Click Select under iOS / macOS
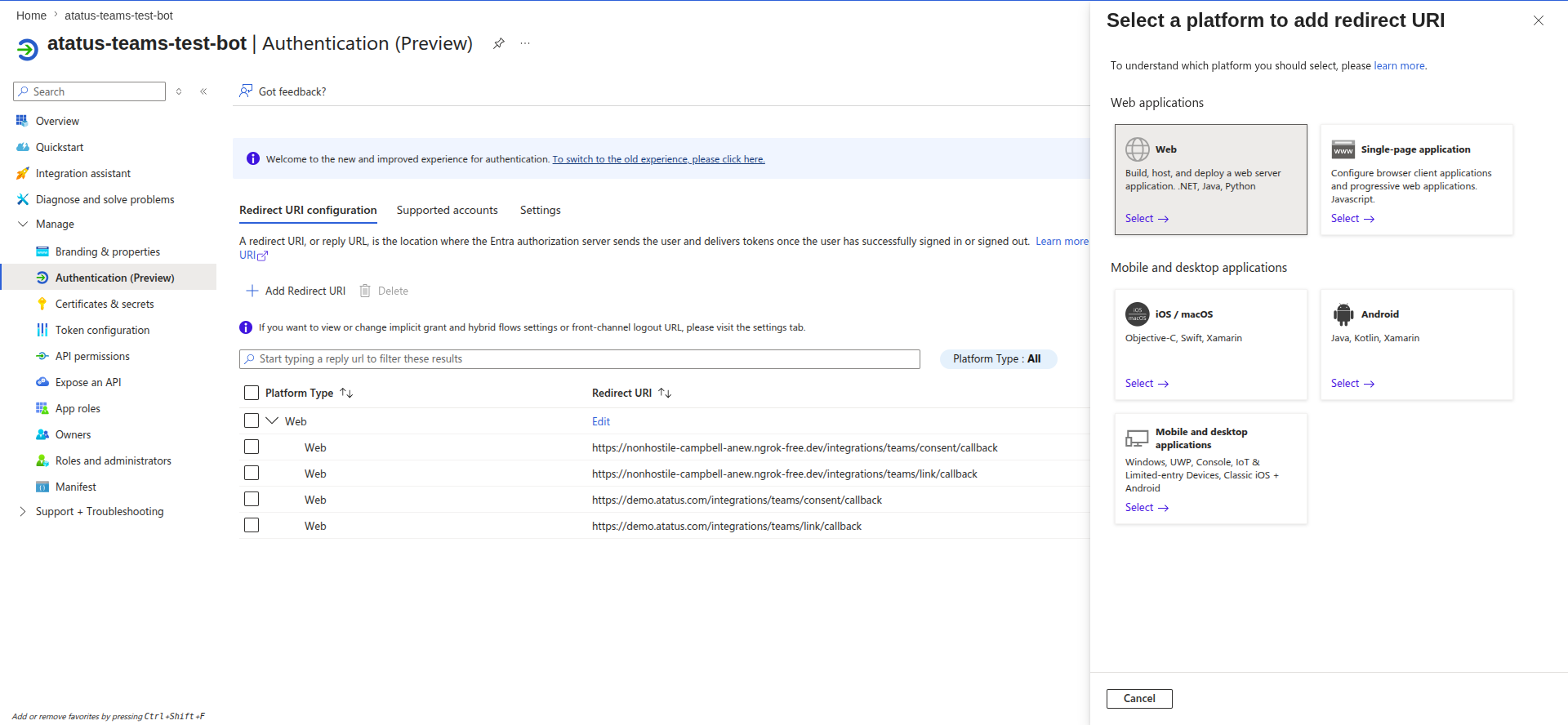Image resolution: width=1568 pixels, height=725 pixels. coord(1147,383)
